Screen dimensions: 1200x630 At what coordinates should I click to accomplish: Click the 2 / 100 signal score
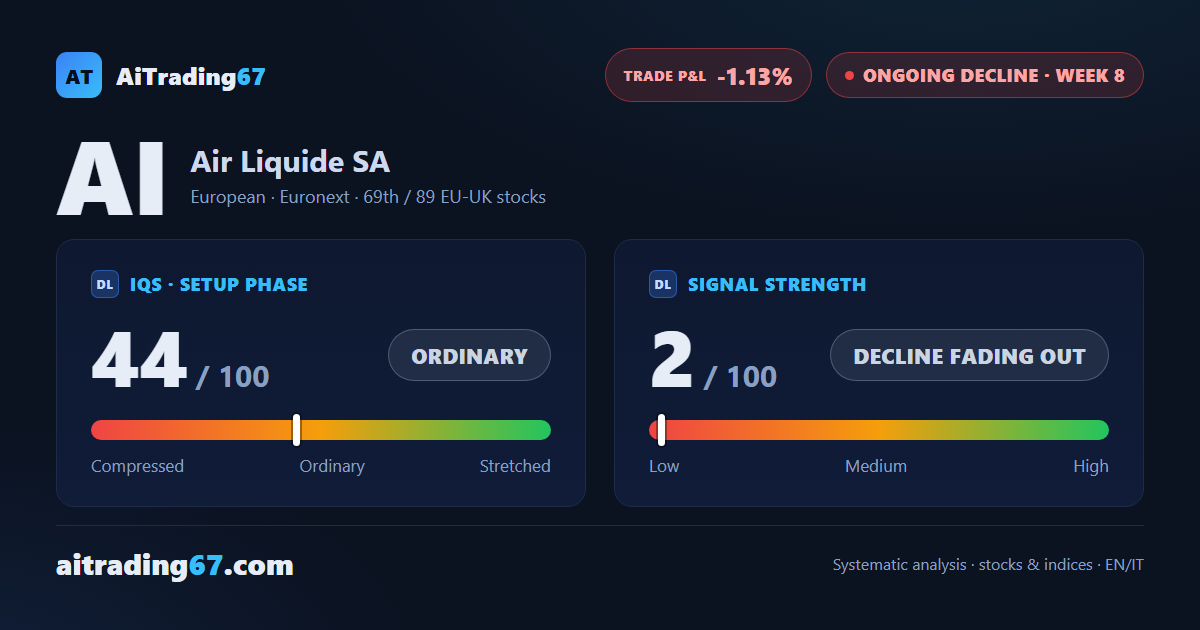point(713,362)
